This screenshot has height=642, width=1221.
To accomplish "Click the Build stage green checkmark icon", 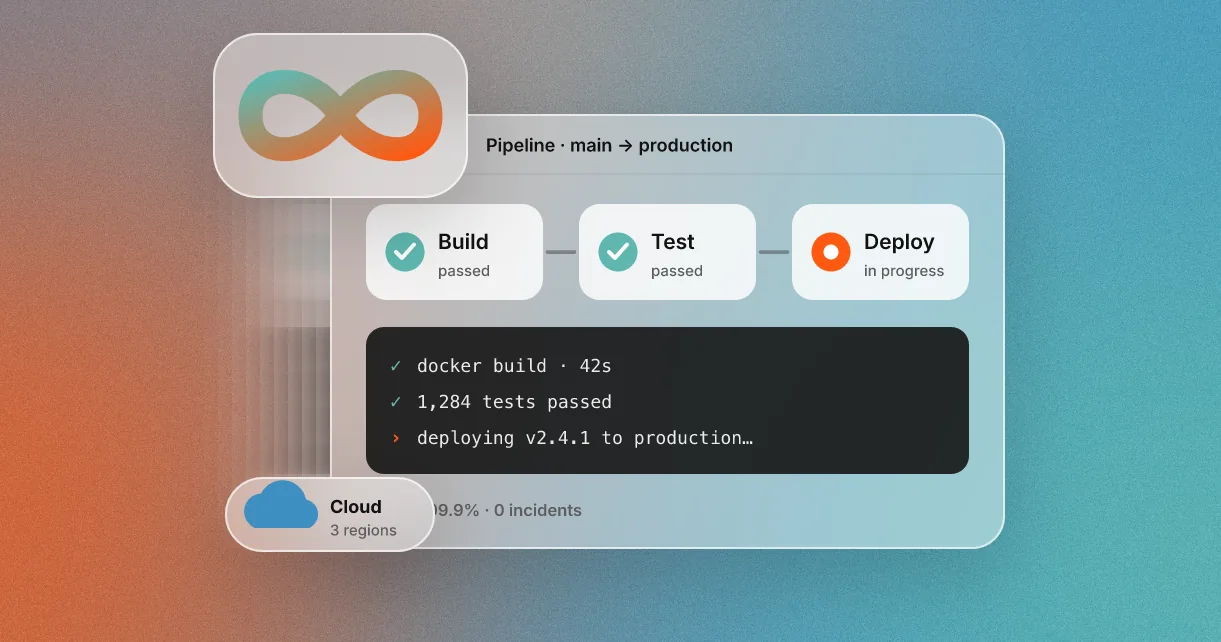I will tap(405, 252).
